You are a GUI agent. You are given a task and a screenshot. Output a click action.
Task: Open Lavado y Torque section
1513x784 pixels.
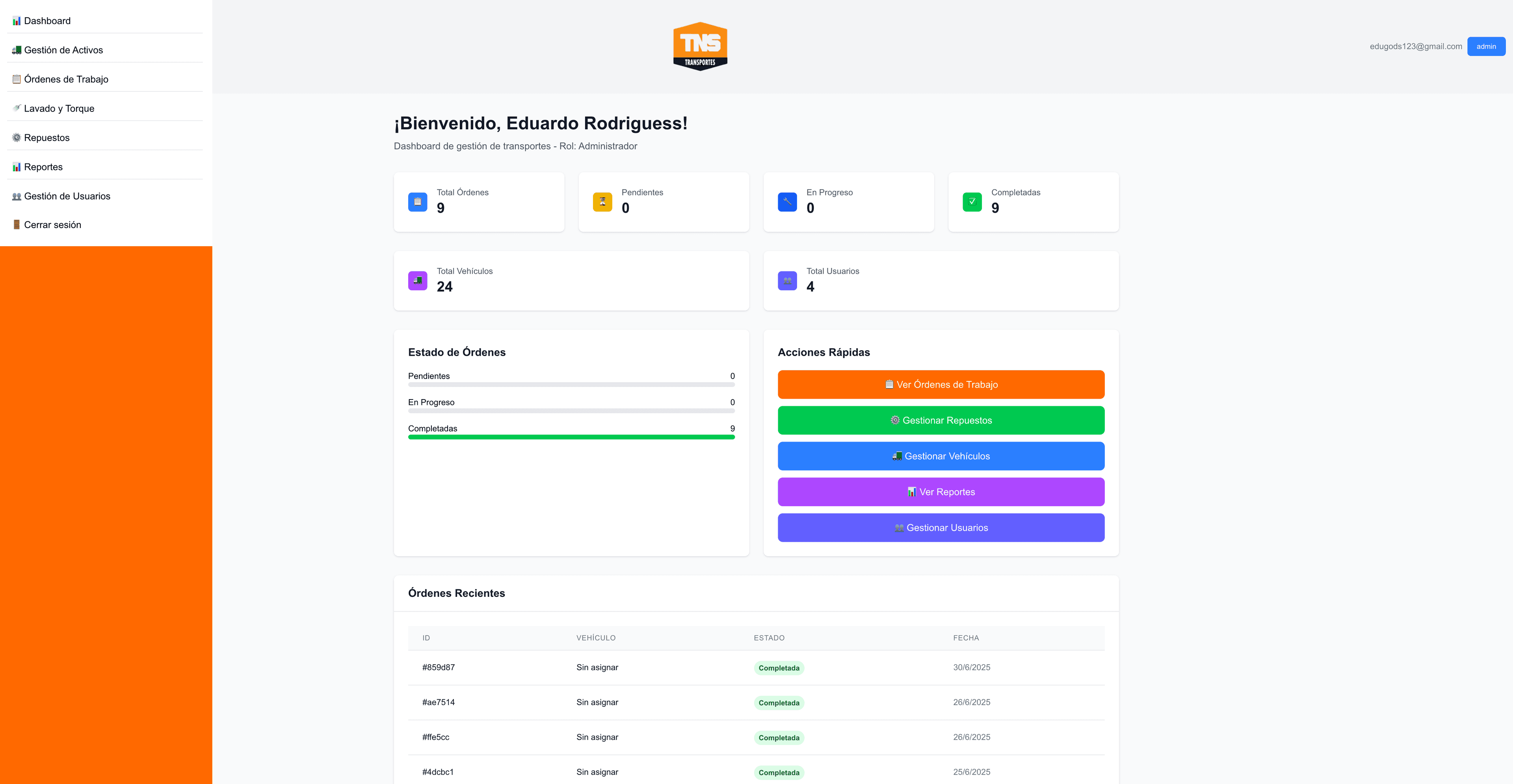(x=59, y=109)
